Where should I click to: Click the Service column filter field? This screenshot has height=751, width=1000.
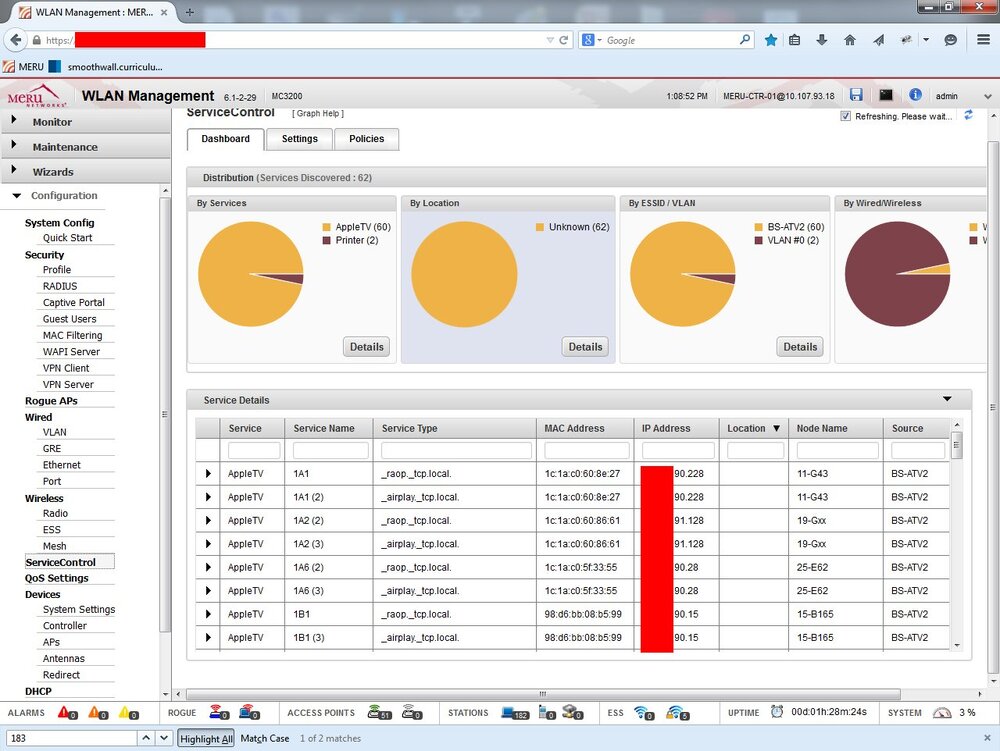254,450
